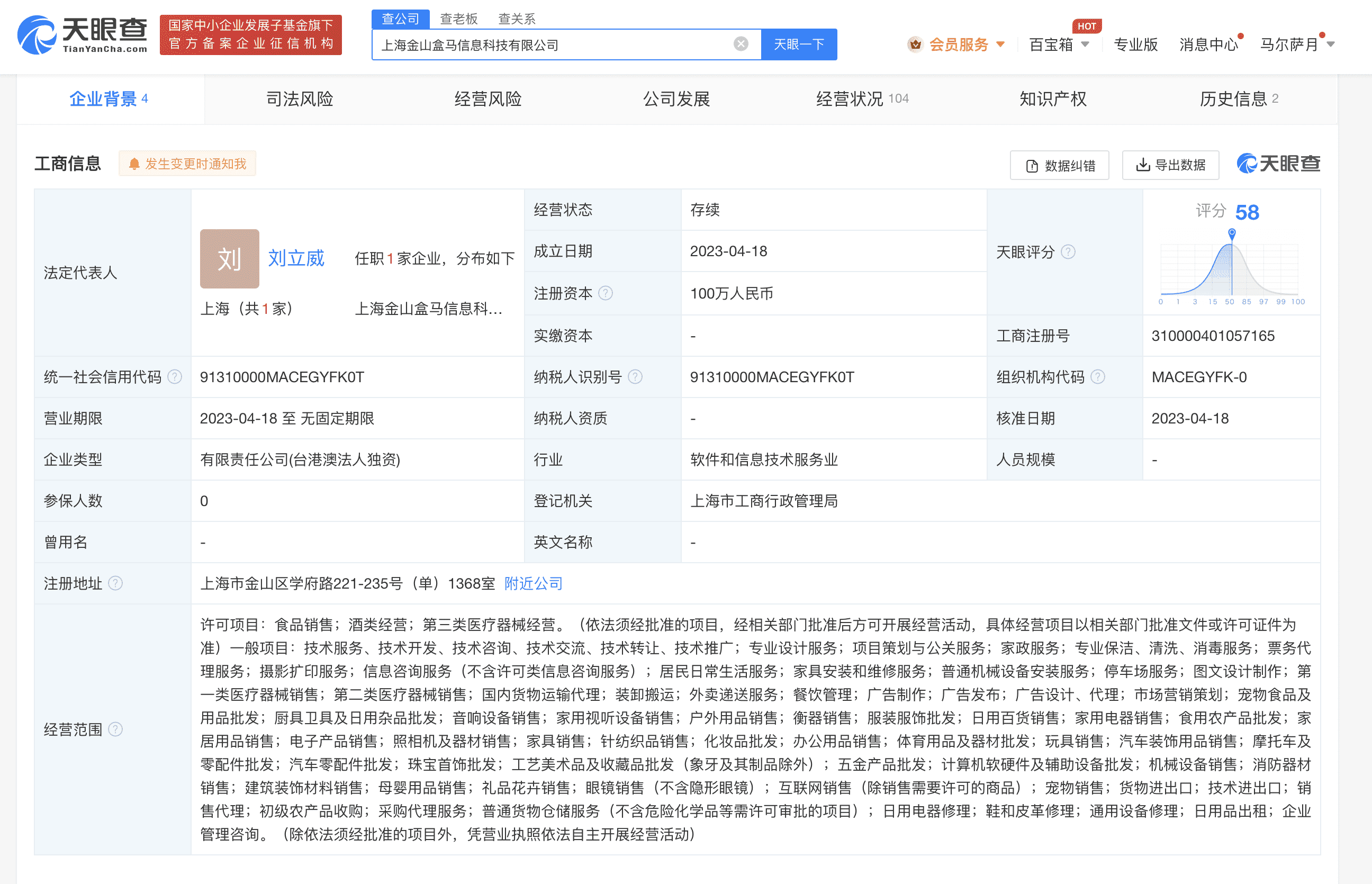Click the question mark beside 天眼评分
Image resolution: width=1372 pixels, height=884 pixels.
click(1069, 251)
